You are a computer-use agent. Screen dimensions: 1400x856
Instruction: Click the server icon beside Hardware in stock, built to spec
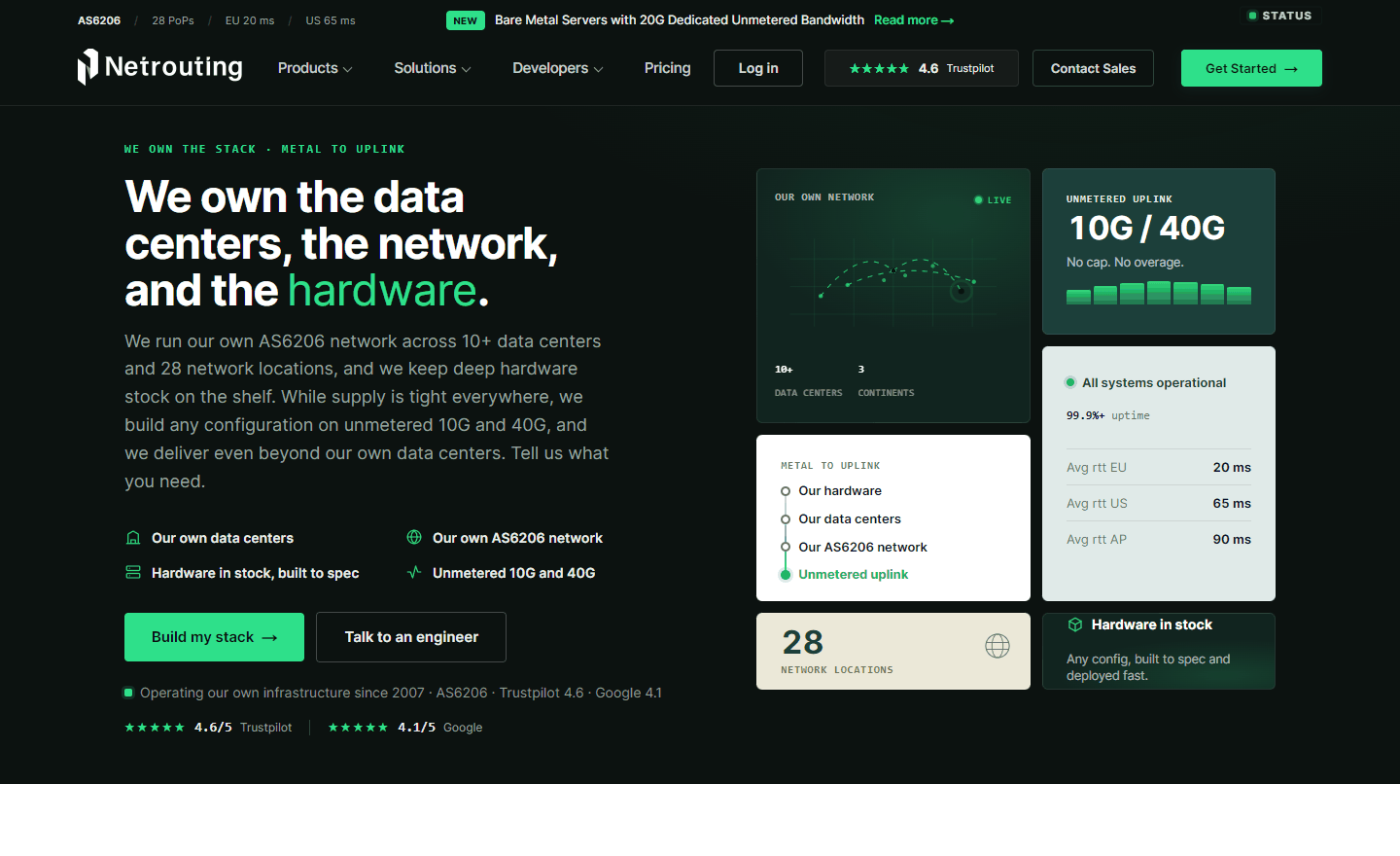tap(133, 573)
